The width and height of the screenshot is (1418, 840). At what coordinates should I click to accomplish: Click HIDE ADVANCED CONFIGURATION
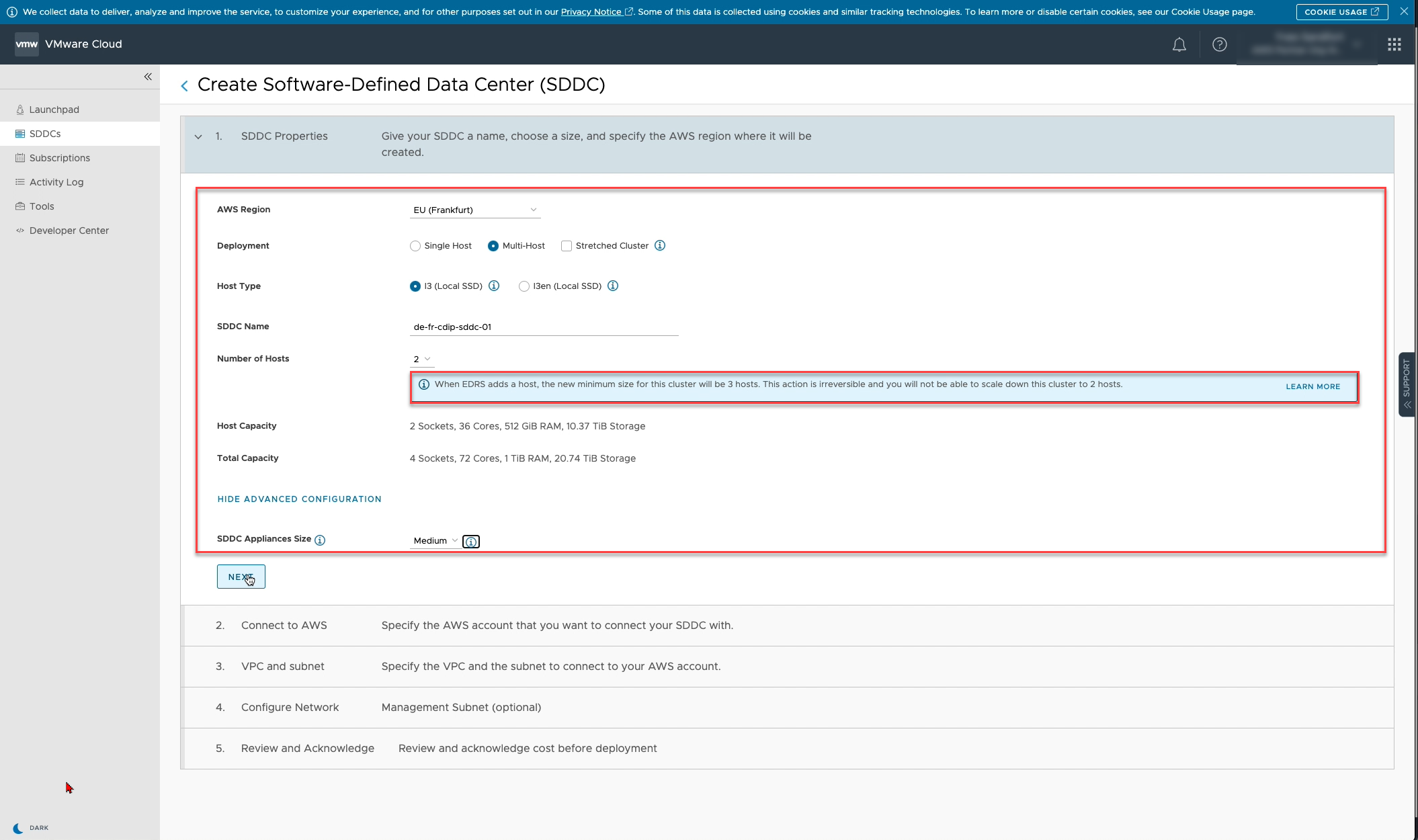click(299, 499)
